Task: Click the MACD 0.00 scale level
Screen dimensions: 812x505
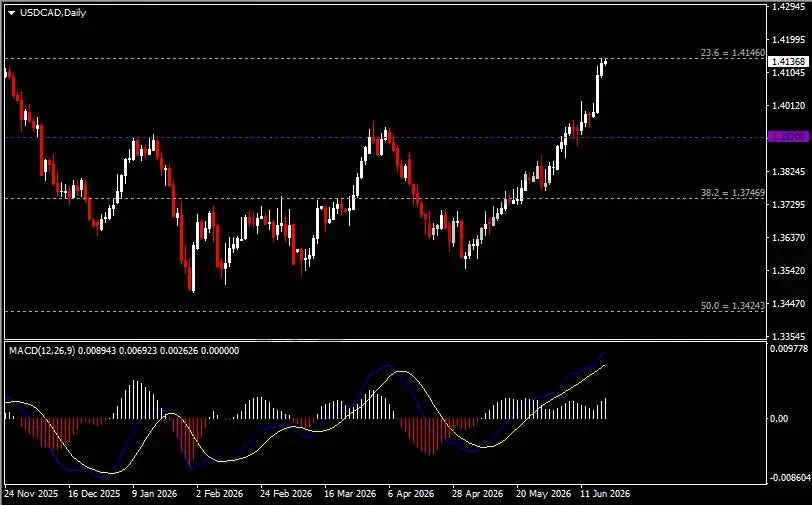Action: coord(779,419)
